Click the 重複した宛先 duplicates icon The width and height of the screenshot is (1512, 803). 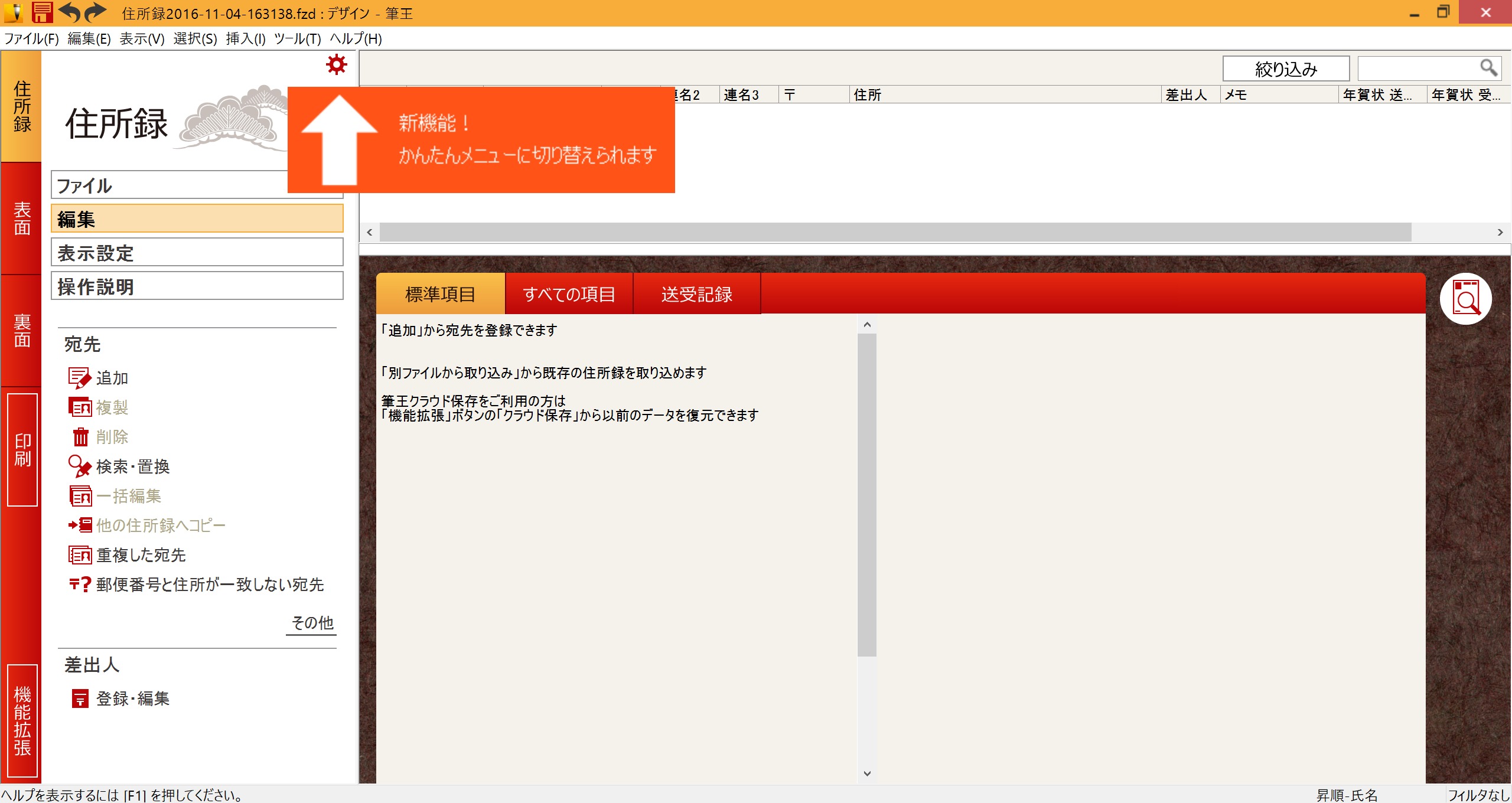80,555
